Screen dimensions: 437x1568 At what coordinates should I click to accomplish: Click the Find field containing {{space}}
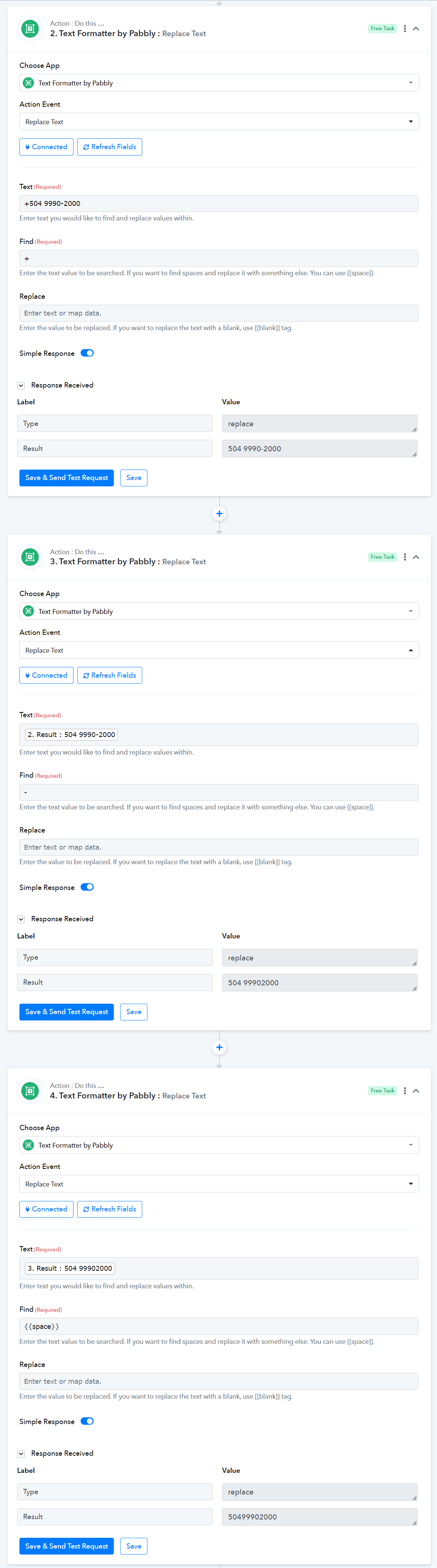[219, 1326]
